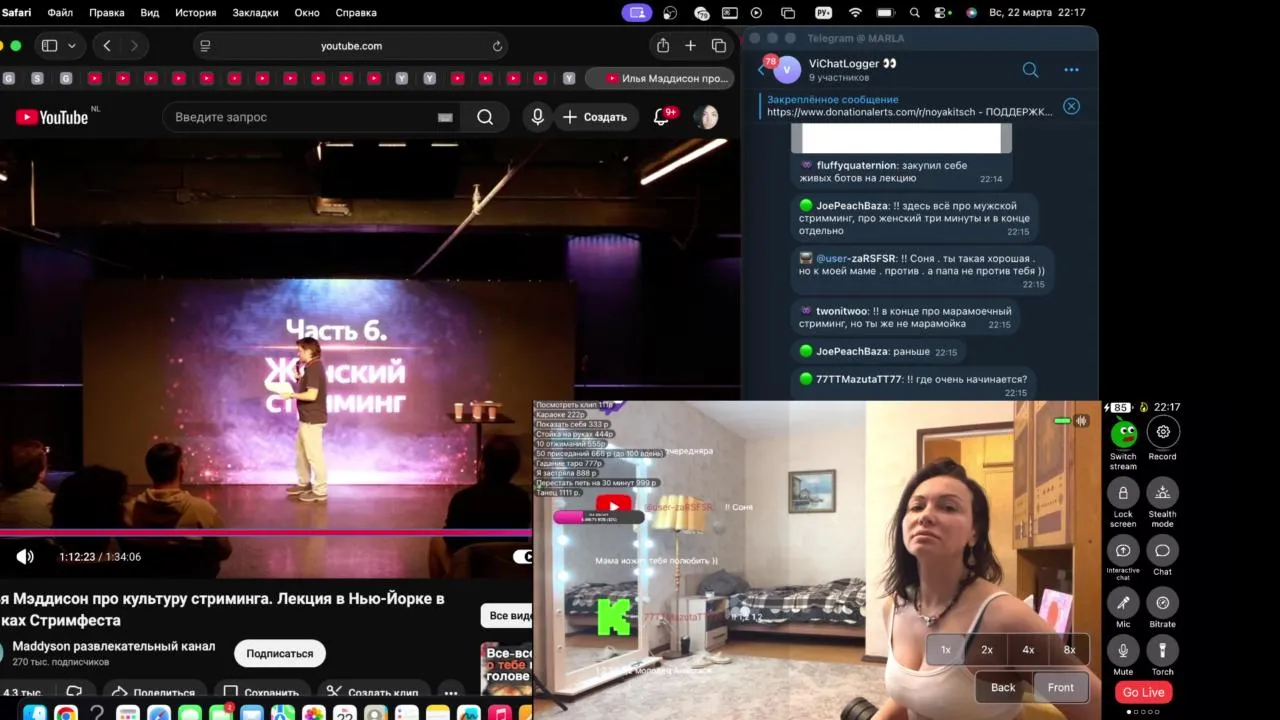Toggle the Safari sidebar

pos(49,46)
